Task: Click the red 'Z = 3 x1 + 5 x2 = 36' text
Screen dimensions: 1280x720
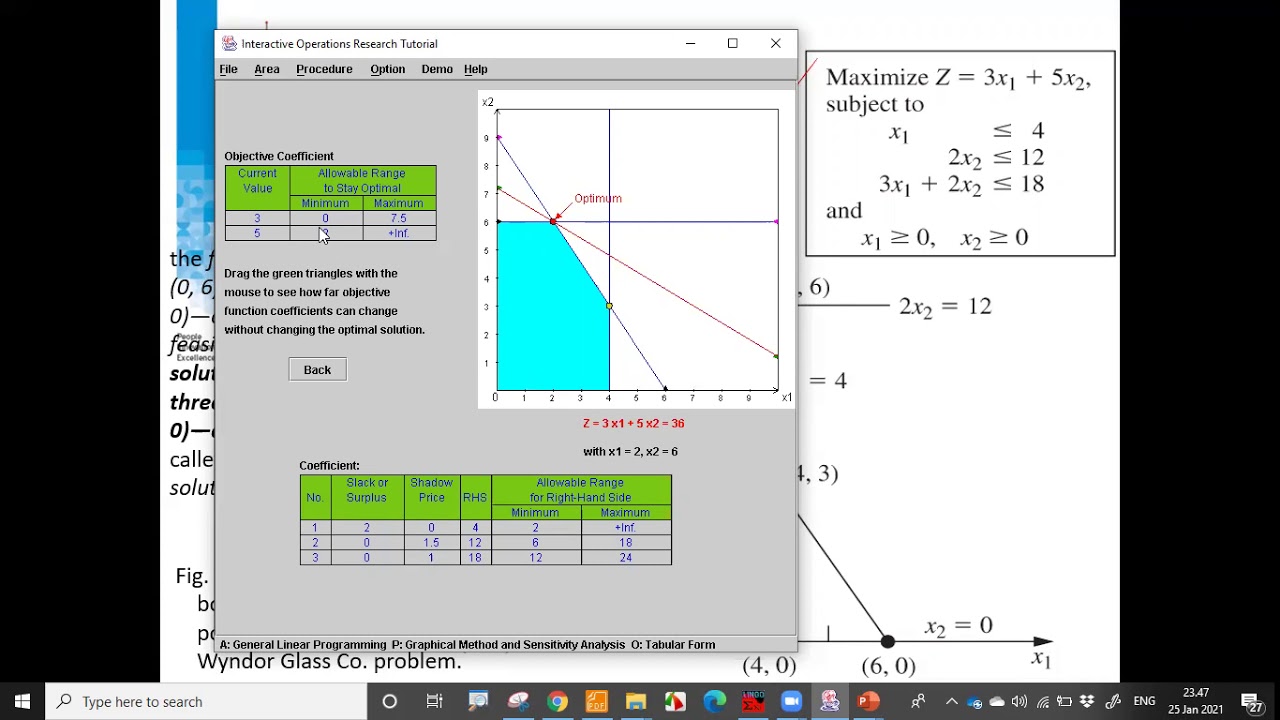Action: tap(633, 423)
